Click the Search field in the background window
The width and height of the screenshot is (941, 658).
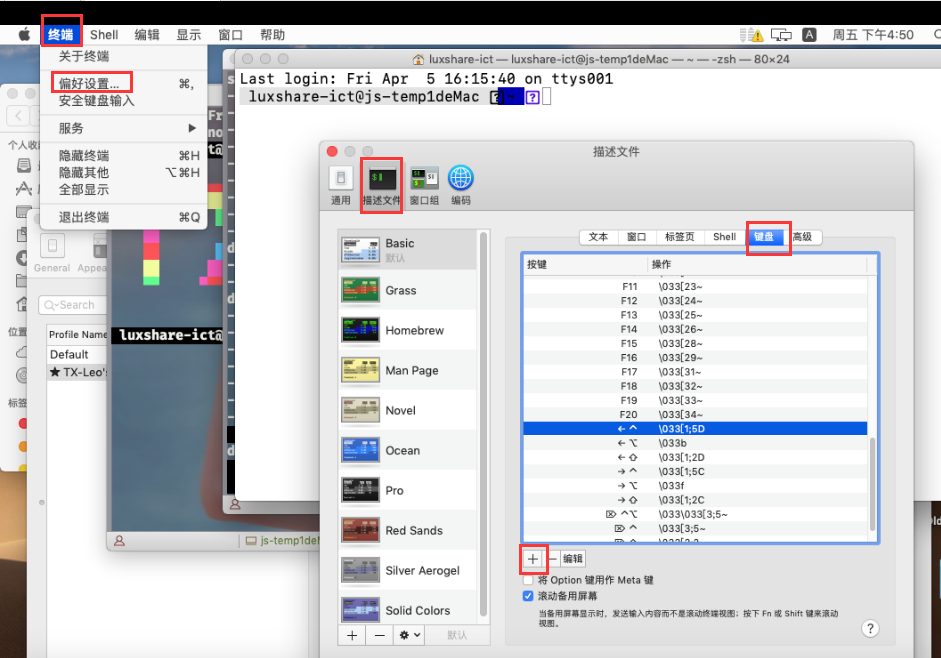(x=73, y=305)
